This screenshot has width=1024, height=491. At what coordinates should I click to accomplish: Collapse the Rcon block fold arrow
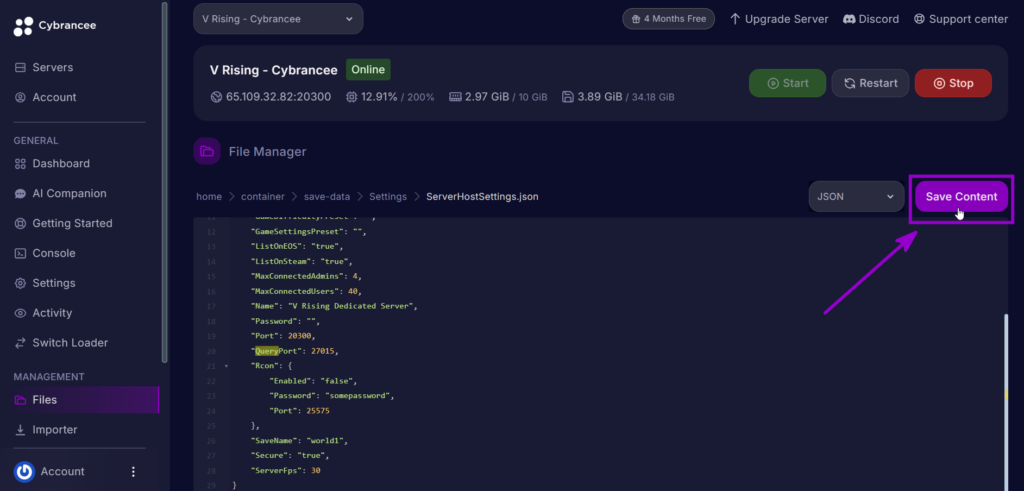click(227, 366)
